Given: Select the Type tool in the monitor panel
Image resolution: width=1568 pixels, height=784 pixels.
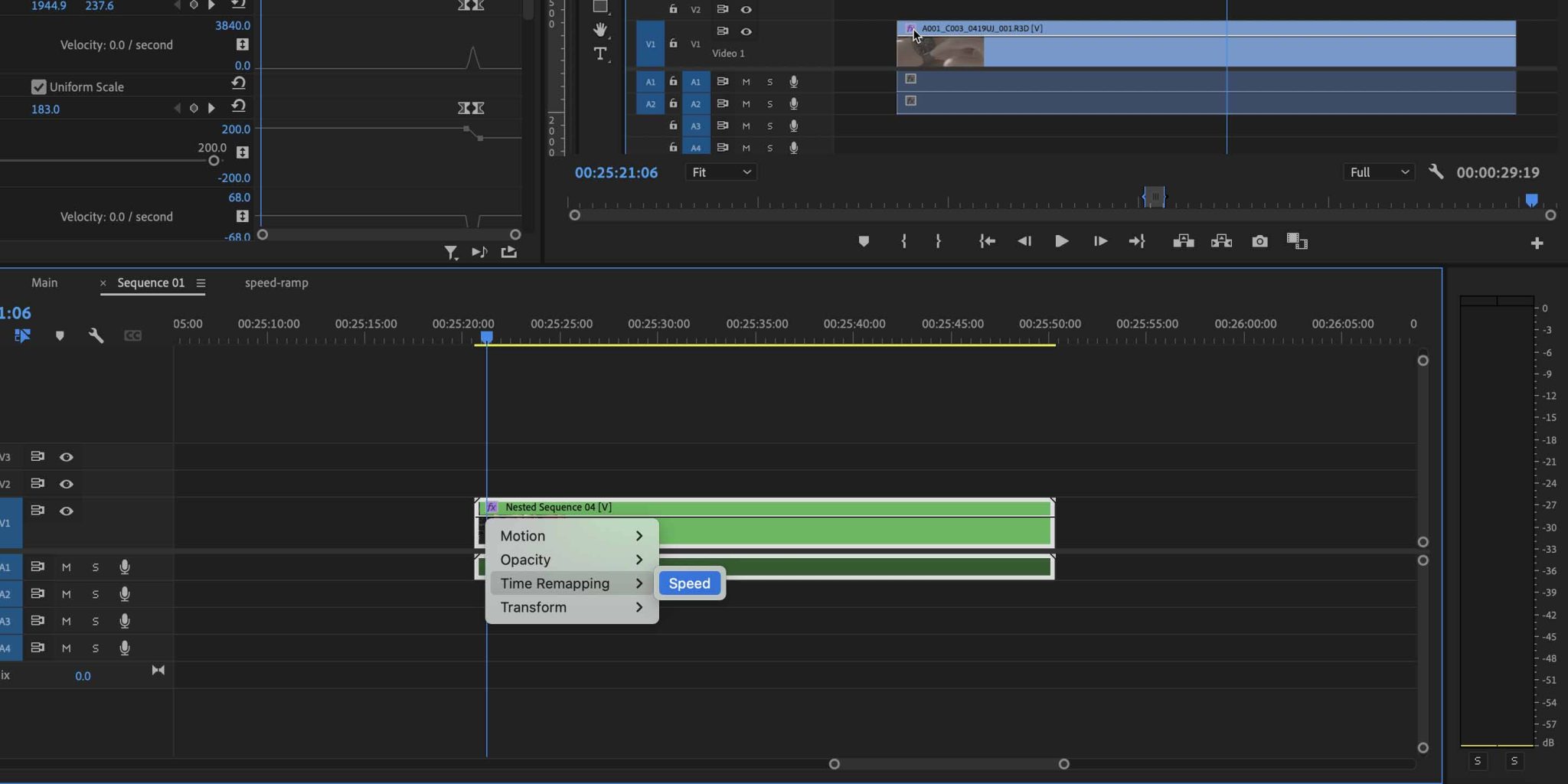Looking at the screenshot, I should (x=599, y=54).
